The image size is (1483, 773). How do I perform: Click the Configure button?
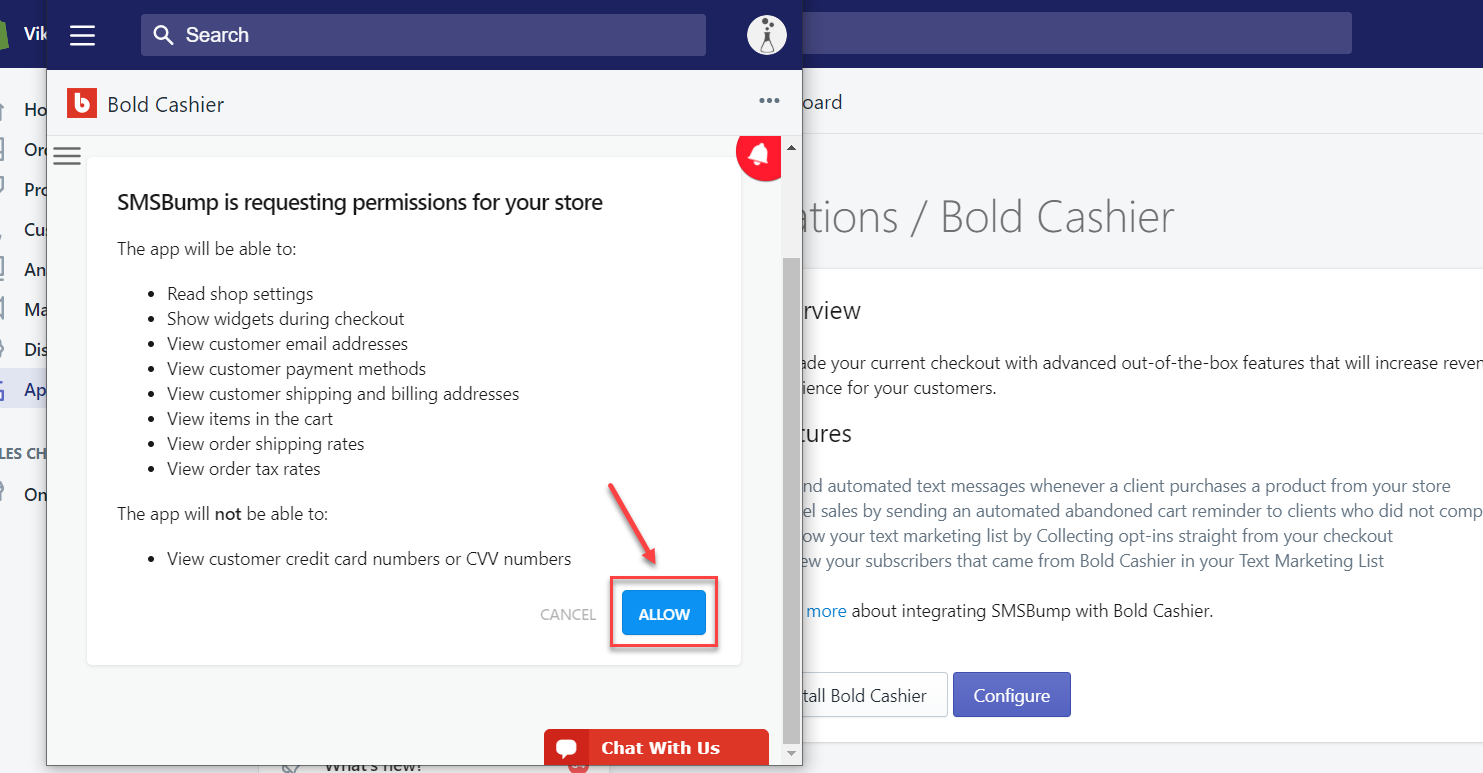1012,695
